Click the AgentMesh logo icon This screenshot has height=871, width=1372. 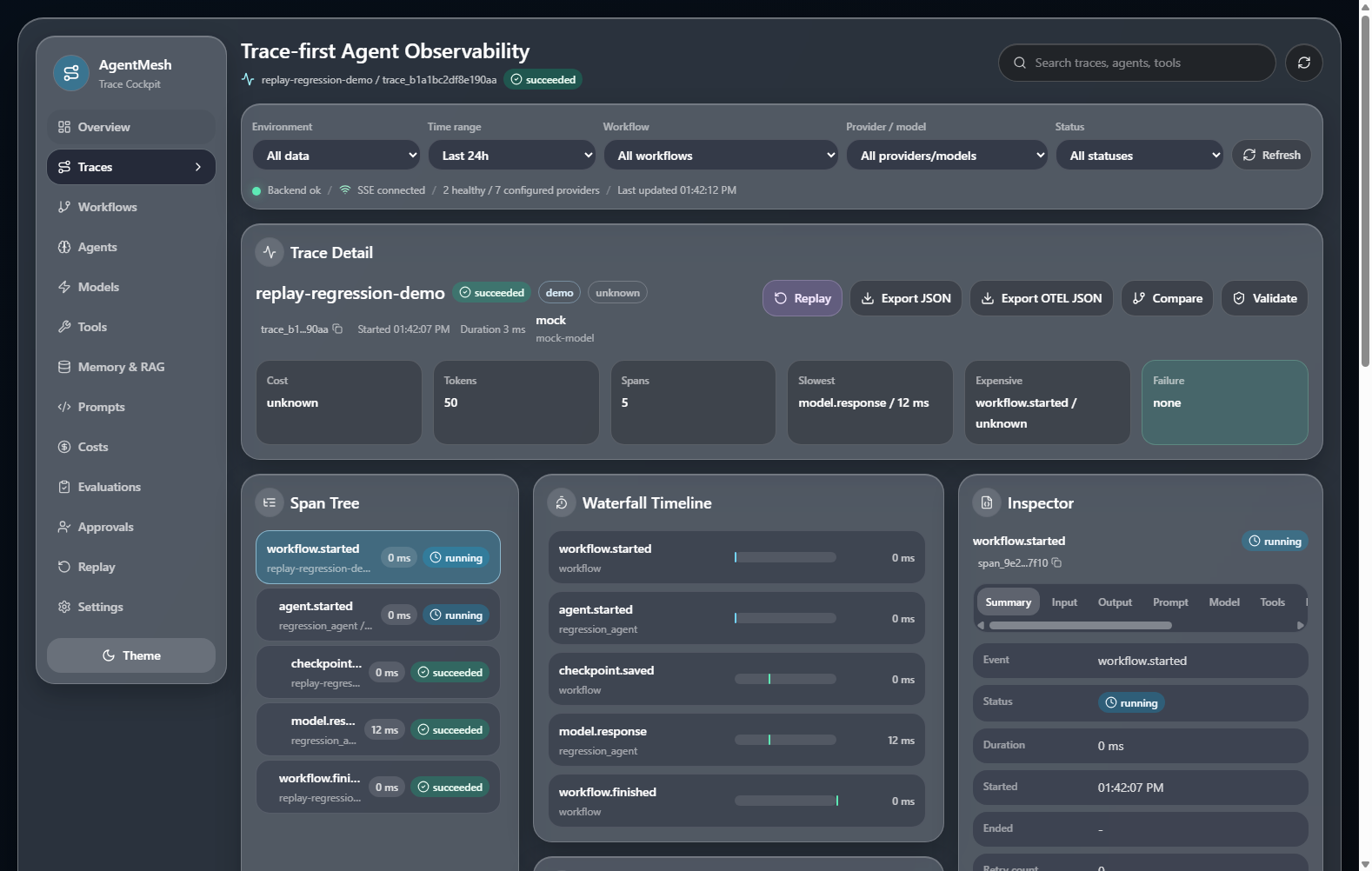pos(71,73)
